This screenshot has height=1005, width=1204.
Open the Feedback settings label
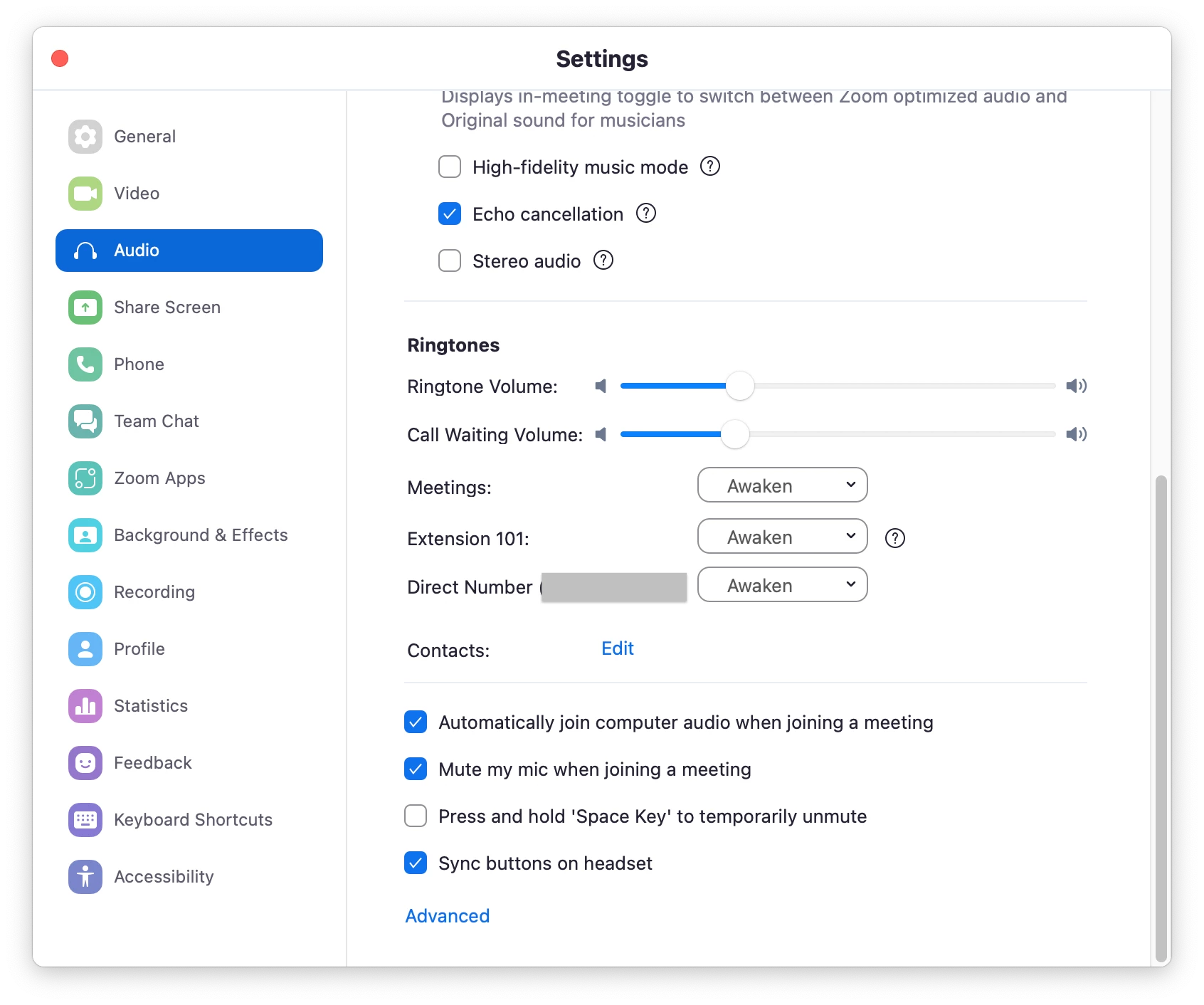(x=153, y=763)
